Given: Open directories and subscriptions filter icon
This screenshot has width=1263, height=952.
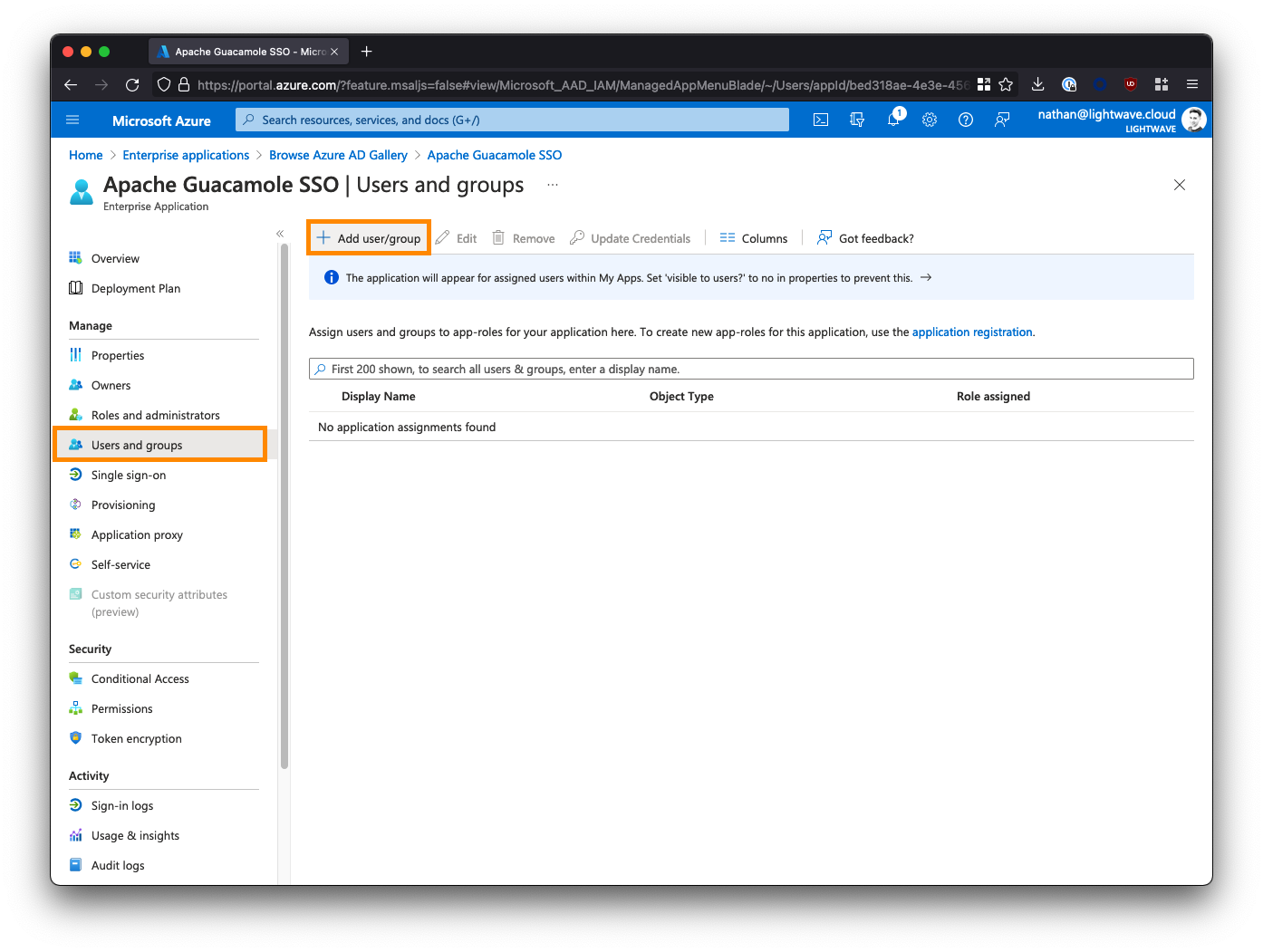Looking at the screenshot, I should pos(857,120).
